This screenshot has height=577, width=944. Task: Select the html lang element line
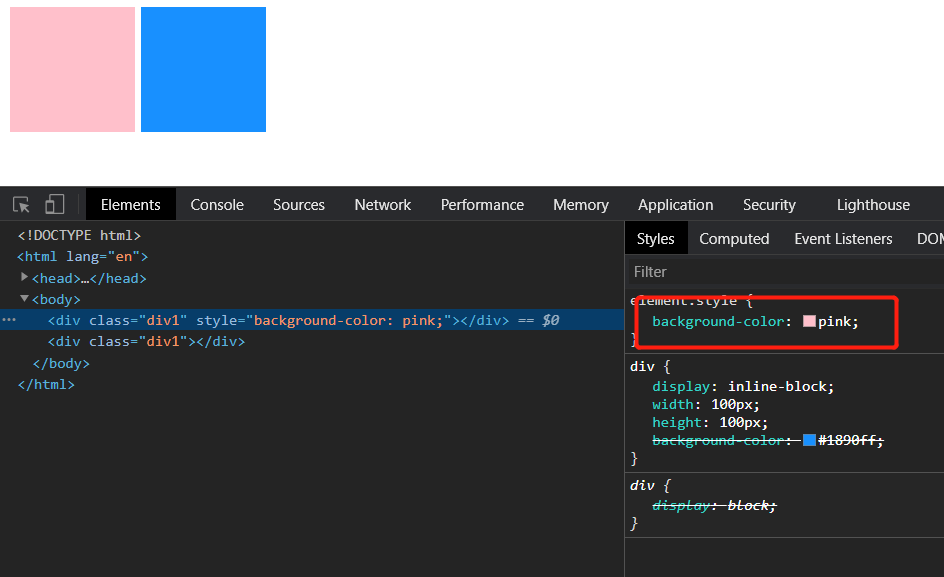[82, 257]
